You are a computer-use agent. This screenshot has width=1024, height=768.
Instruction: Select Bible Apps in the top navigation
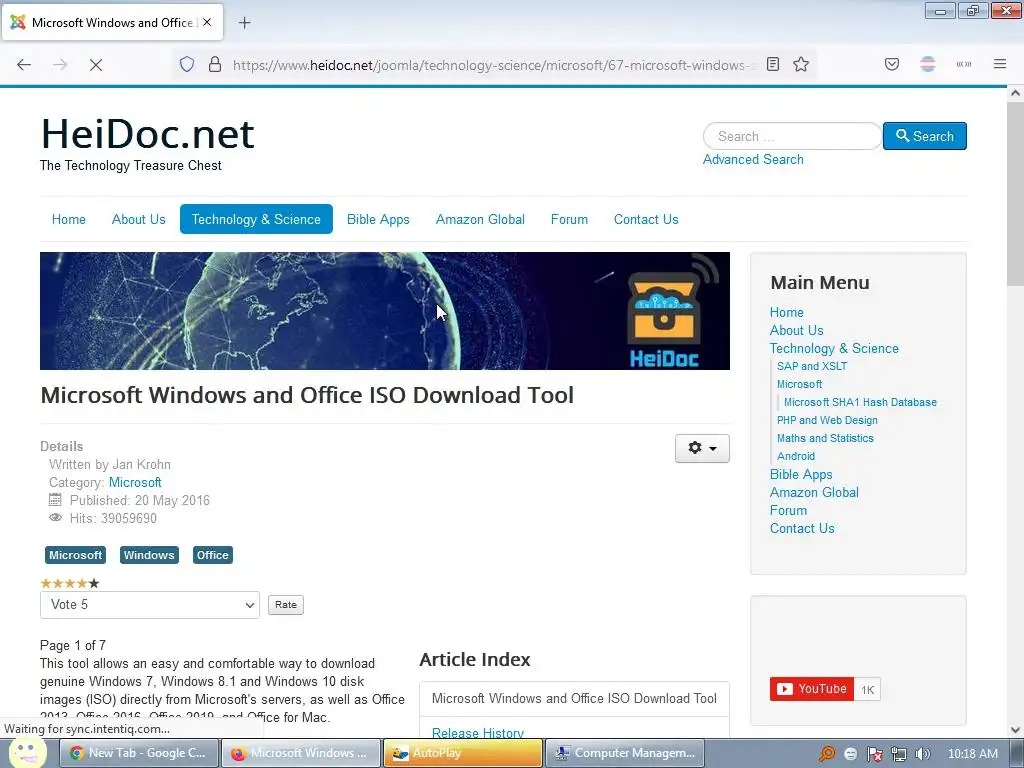click(x=378, y=219)
